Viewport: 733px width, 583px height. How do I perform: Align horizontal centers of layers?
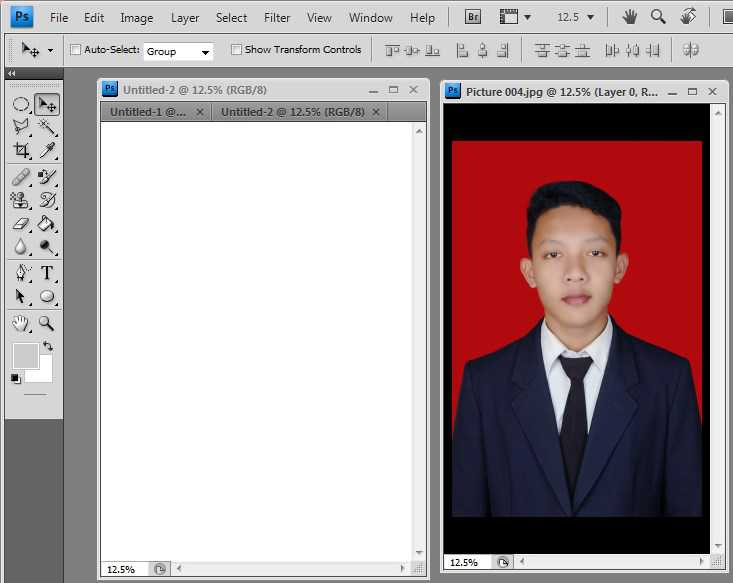482,50
